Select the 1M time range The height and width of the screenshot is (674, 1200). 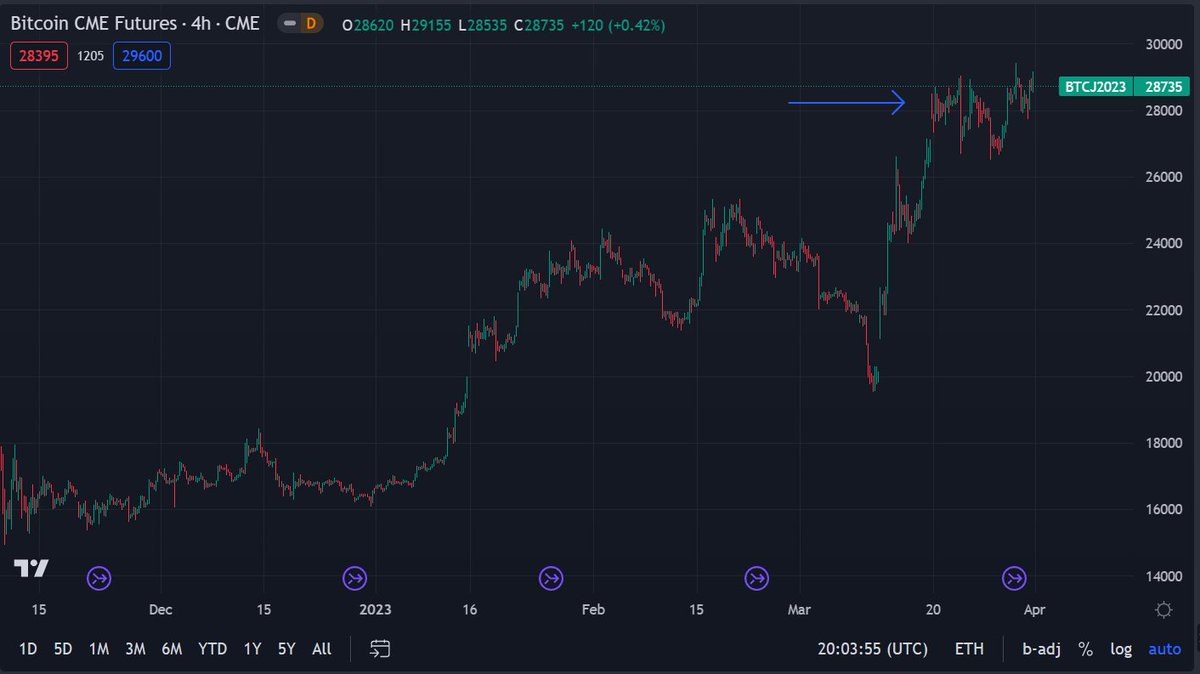[x=98, y=649]
